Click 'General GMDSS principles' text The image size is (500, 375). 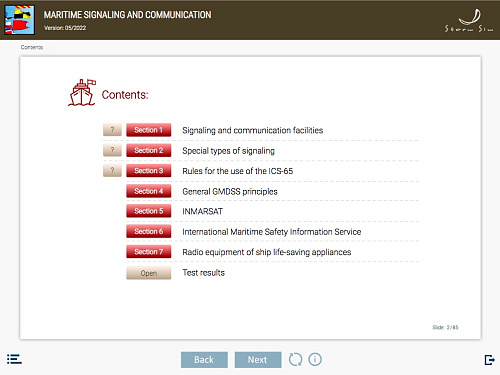point(230,192)
